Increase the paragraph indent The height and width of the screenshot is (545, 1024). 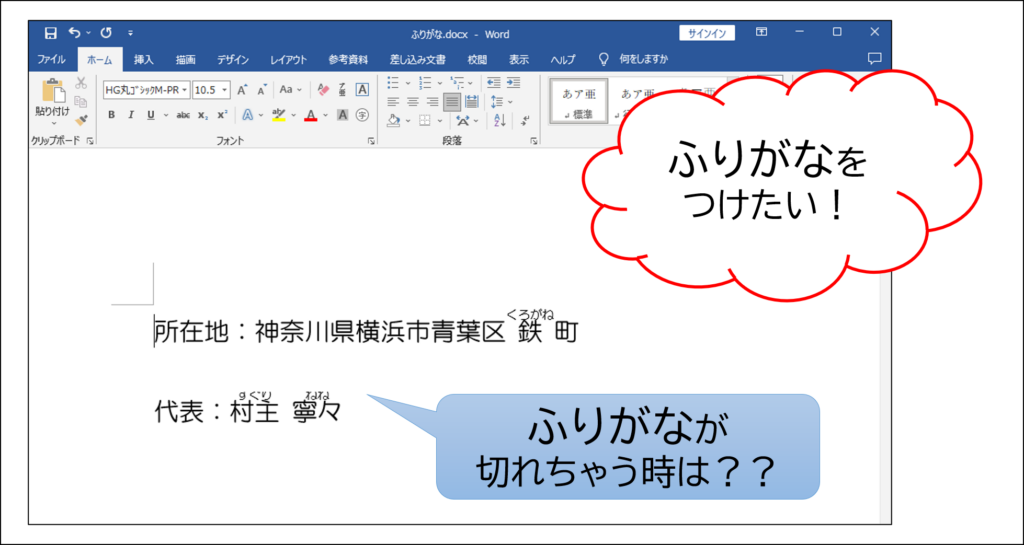pos(512,82)
